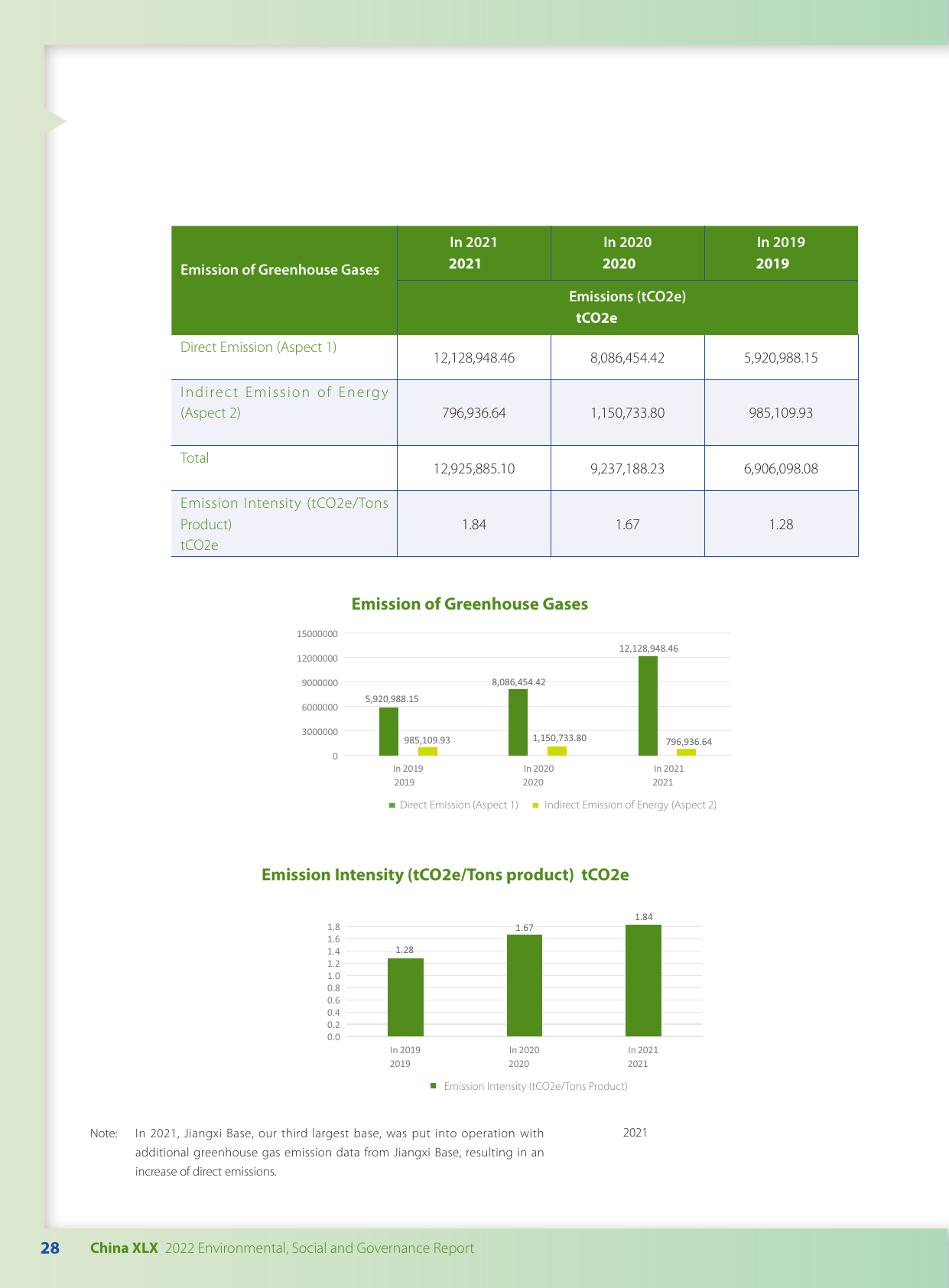Click the 'Total' row label
Viewport: 949px width, 1288px height.
tap(194, 458)
